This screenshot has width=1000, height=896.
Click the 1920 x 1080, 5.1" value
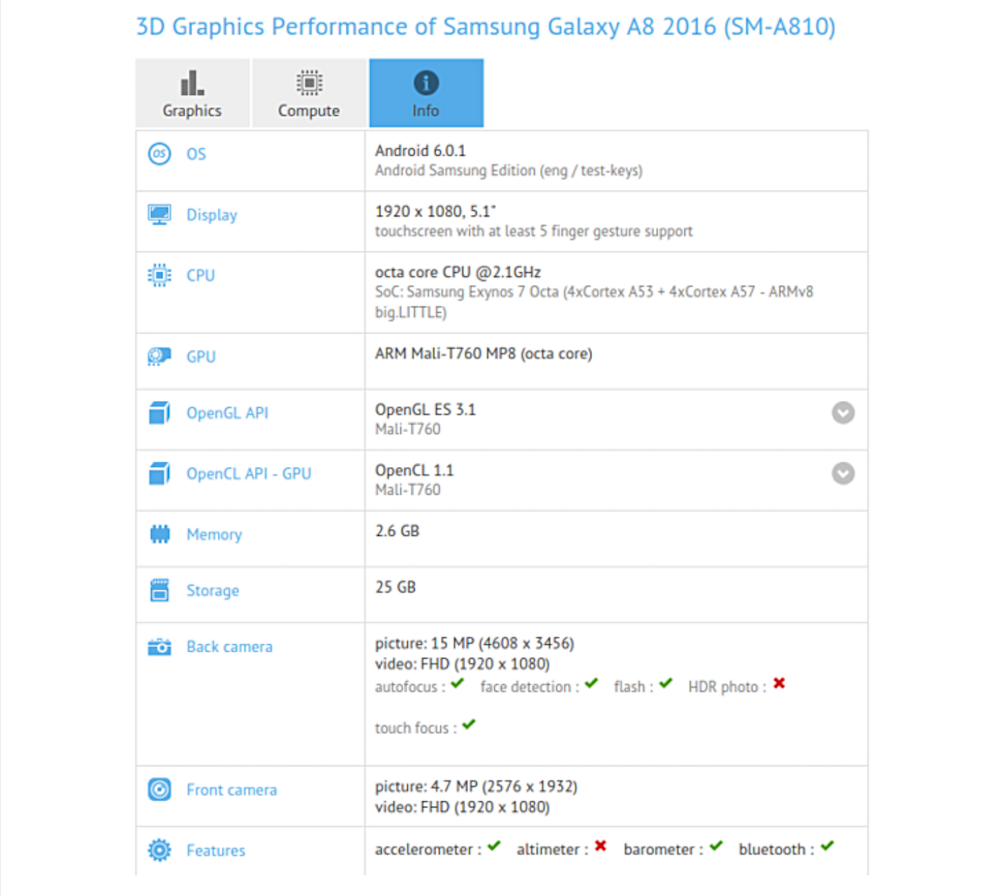[x=435, y=212]
